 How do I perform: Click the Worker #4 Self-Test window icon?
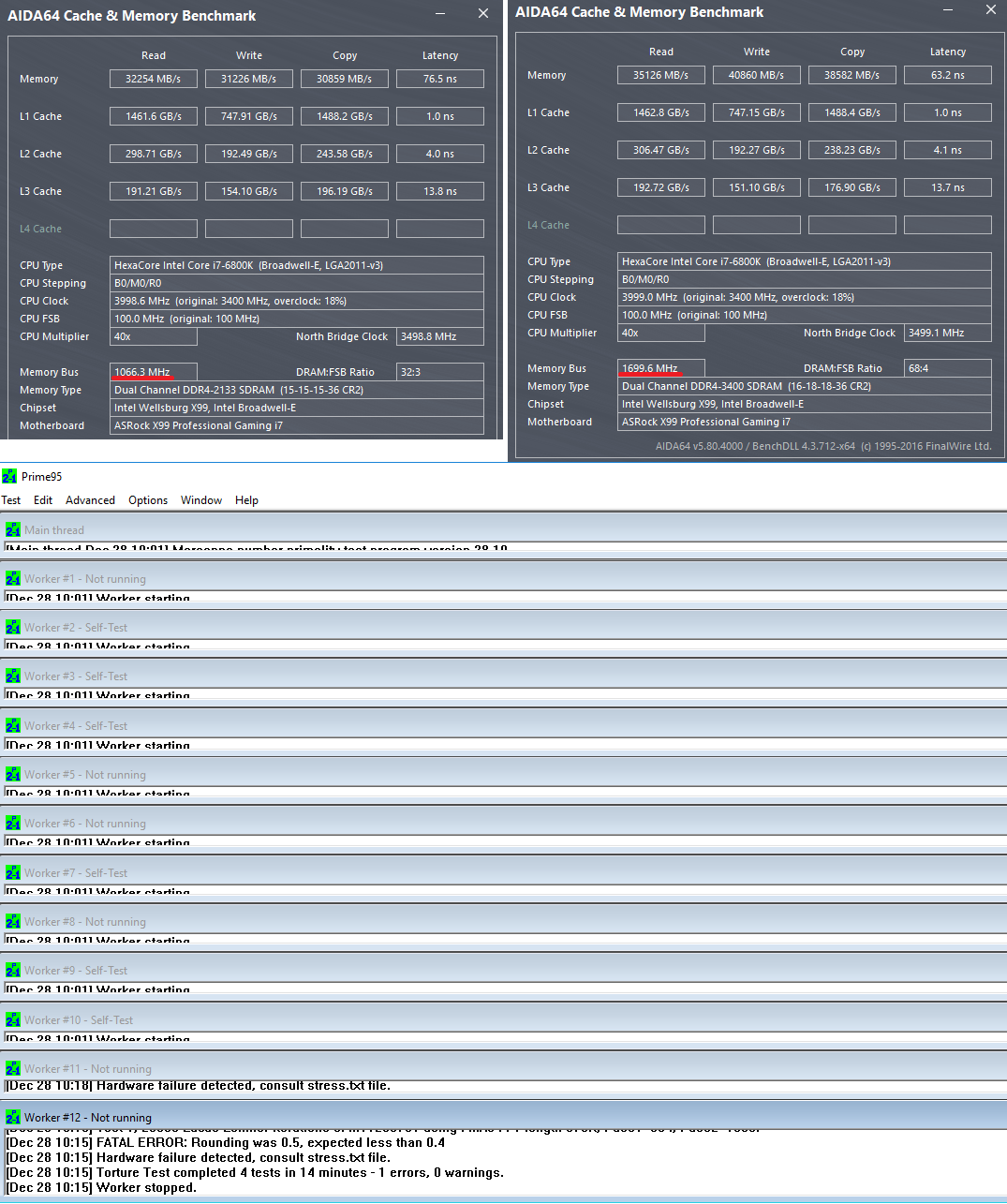tap(13, 725)
